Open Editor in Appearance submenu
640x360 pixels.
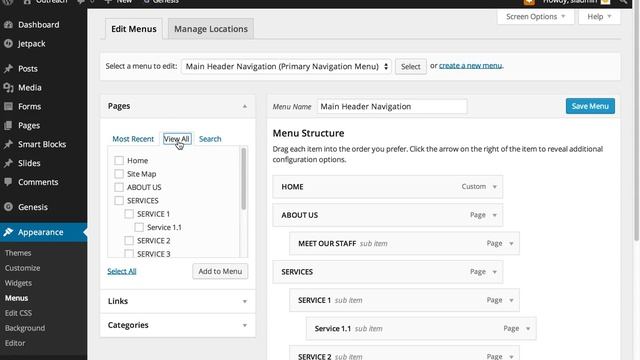pos(15,343)
